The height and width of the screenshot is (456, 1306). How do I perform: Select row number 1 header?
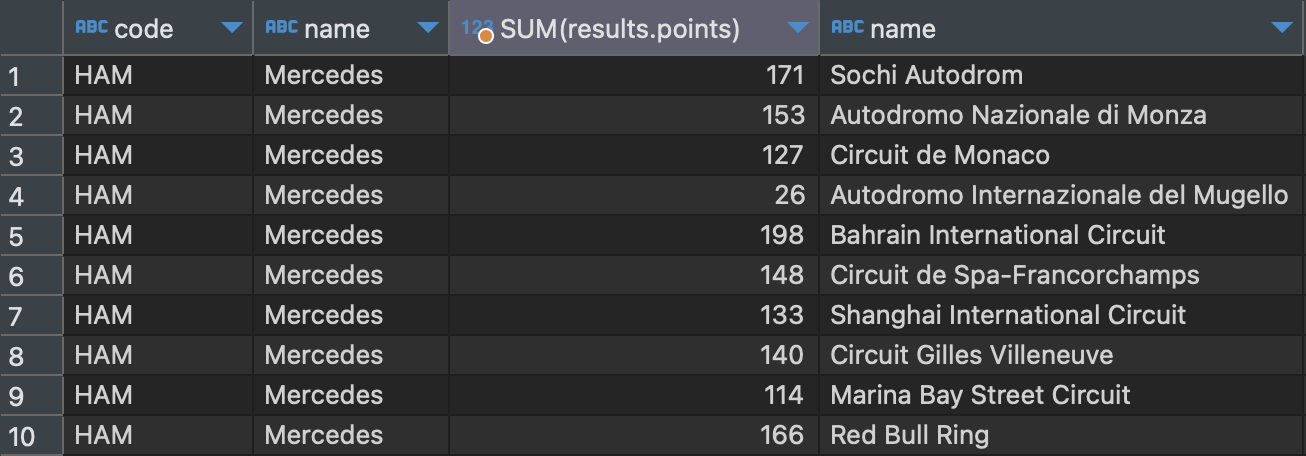click(31, 75)
